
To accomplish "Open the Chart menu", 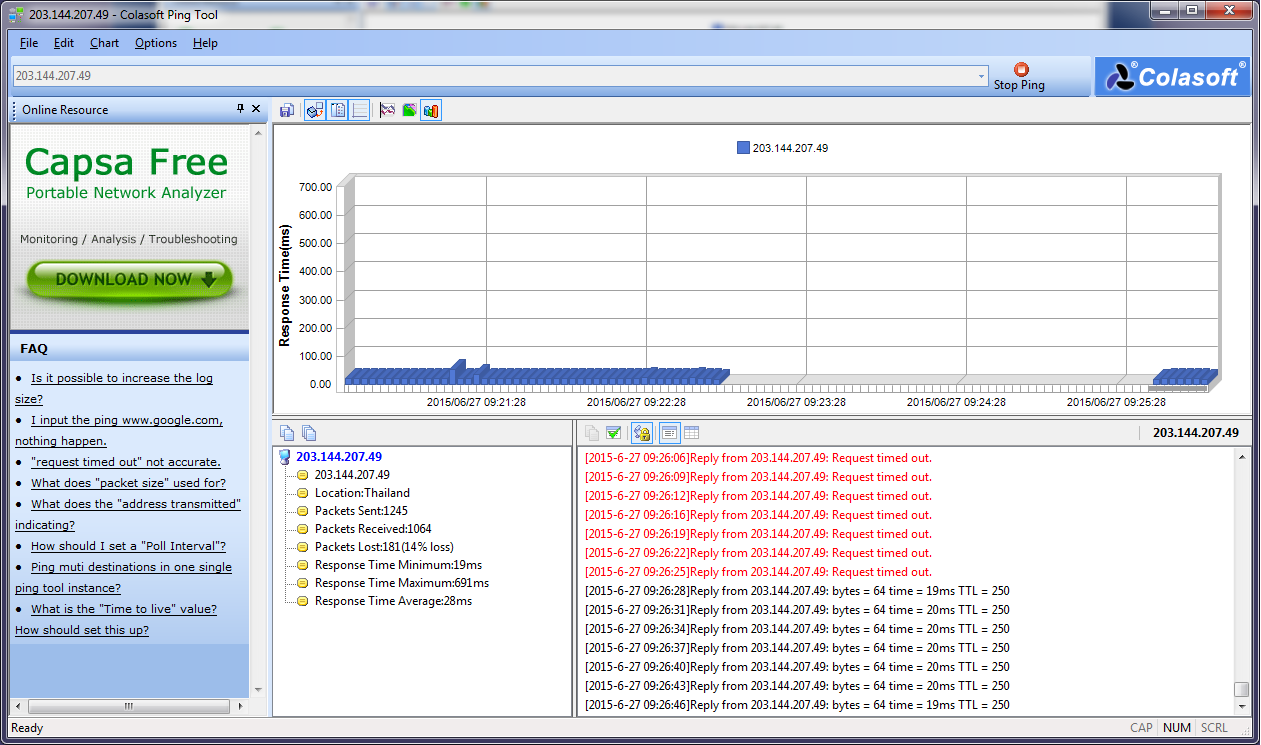I will coord(104,43).
